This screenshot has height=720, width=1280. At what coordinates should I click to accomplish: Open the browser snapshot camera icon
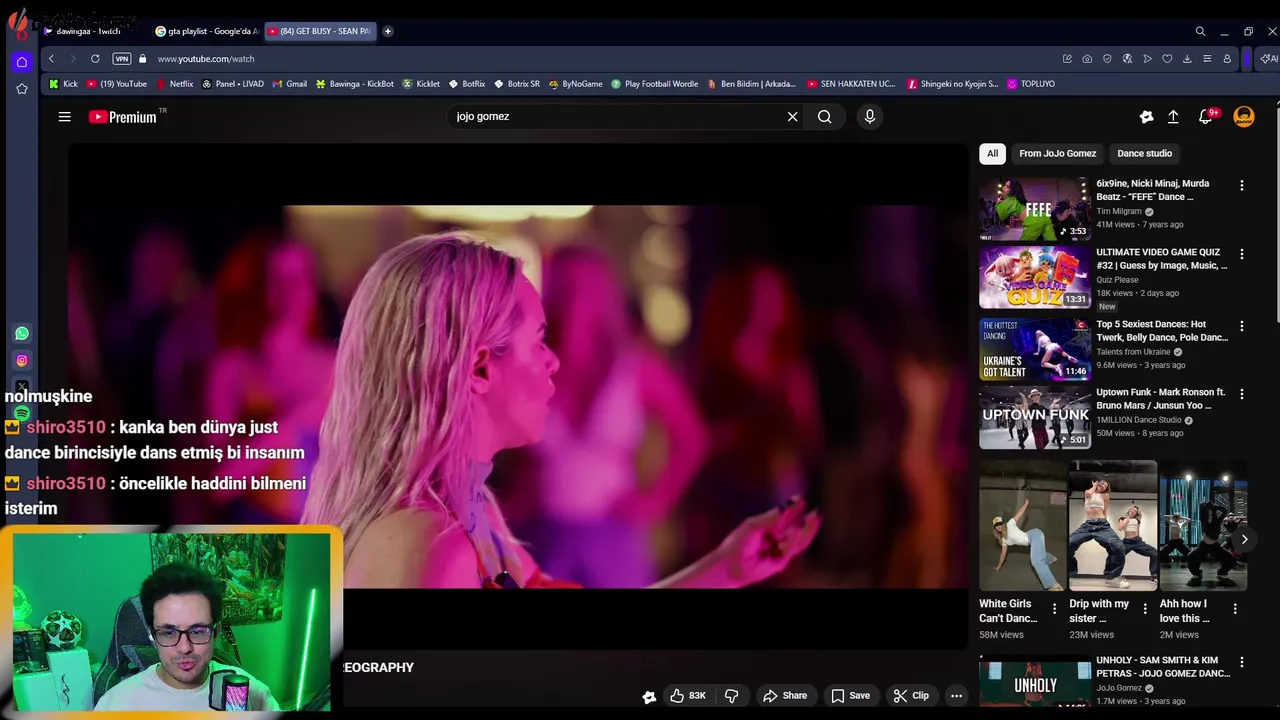coord(1087,59)
